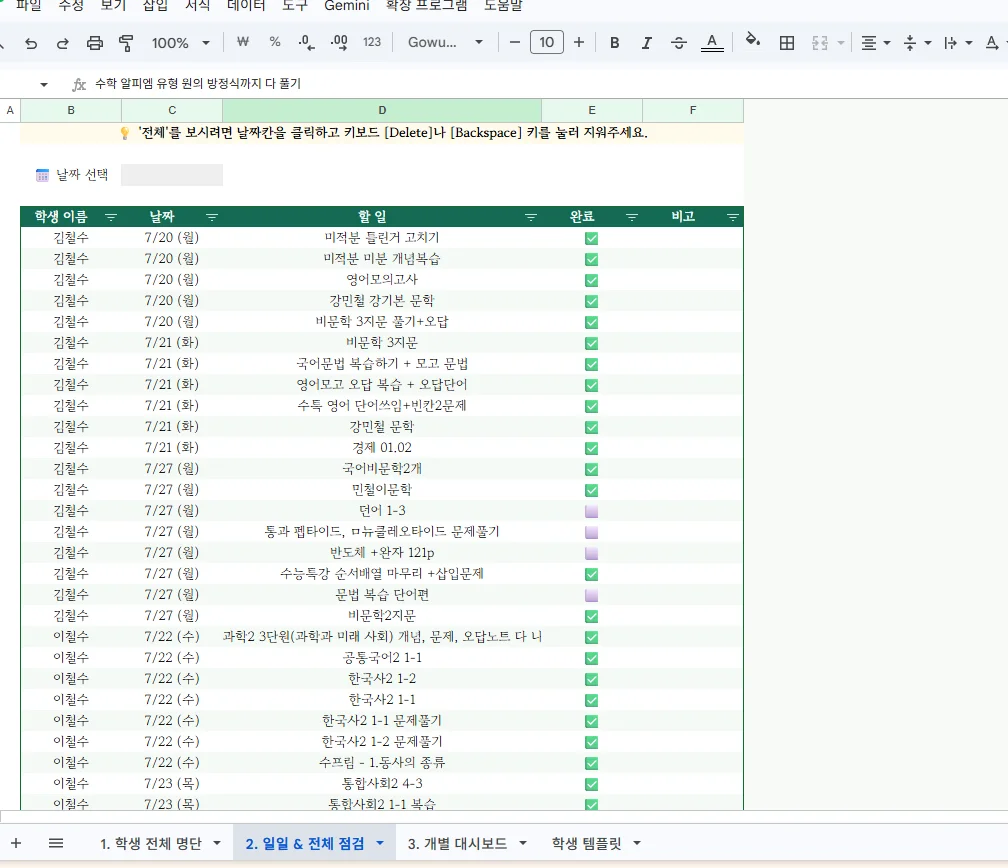Screen dimensions: 1008x868
Task: Uncheck 완료 for 미적분 틀린거 고치기
Action: tap(591, 239)
